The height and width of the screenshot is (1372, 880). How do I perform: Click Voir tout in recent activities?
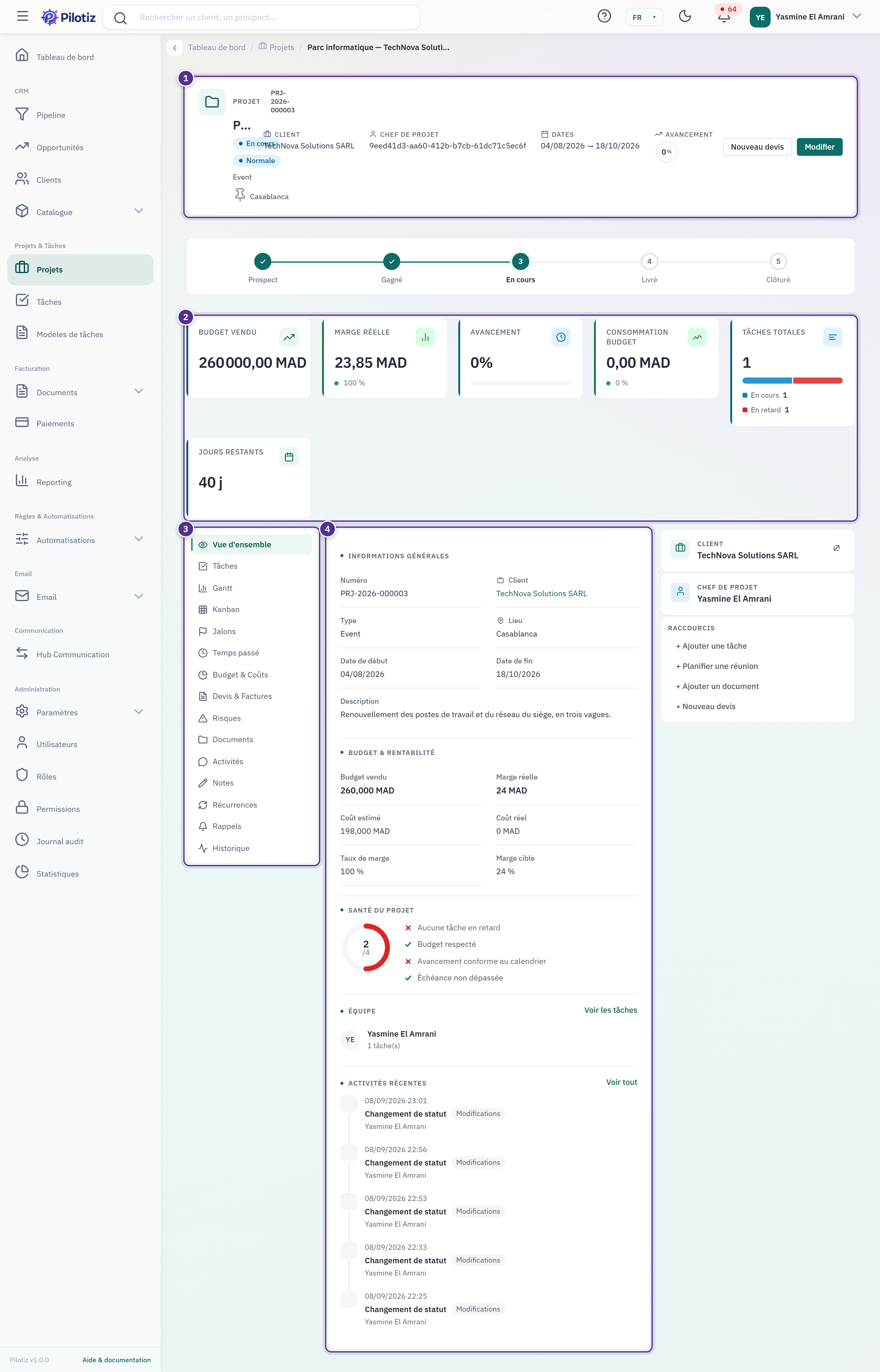[x=622, y=1082]
